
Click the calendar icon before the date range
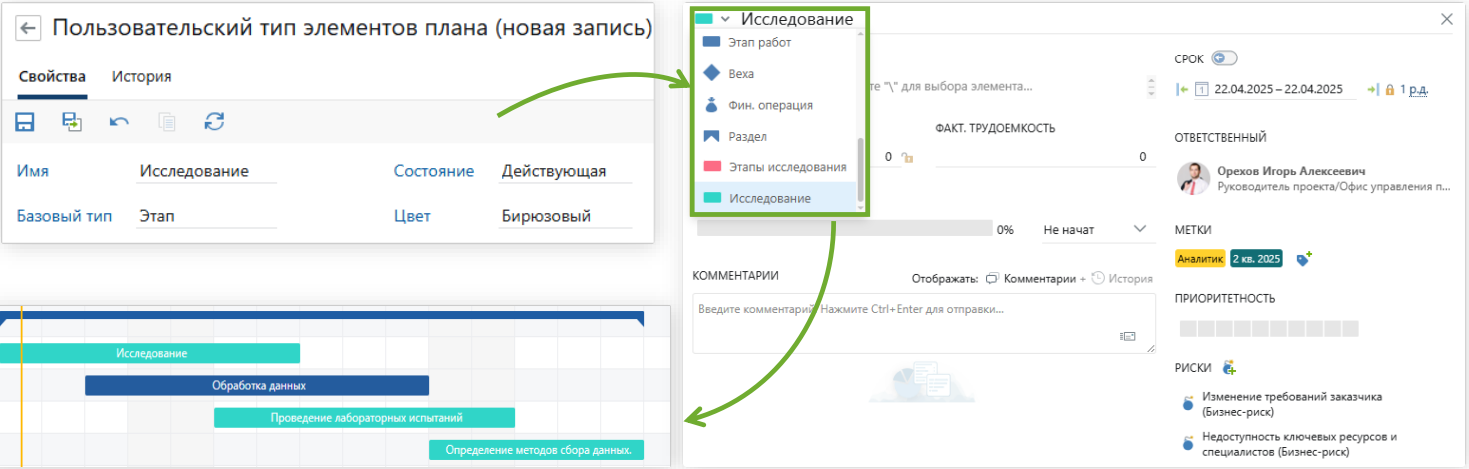pos(1202,90)
